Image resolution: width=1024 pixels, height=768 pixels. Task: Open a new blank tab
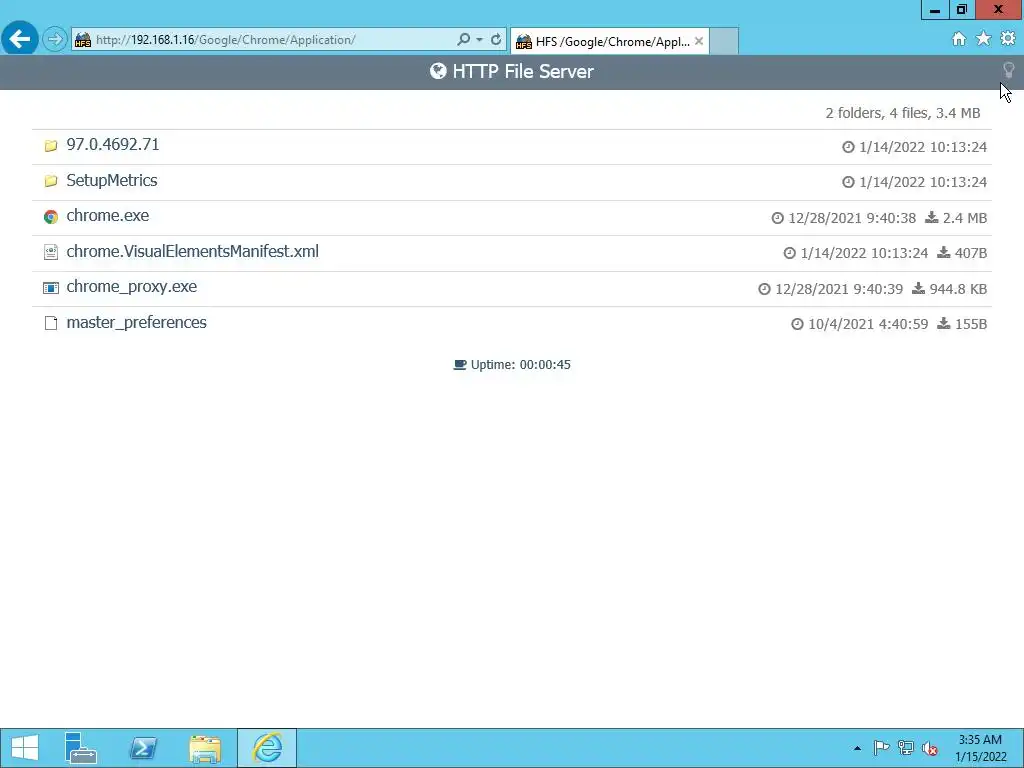point(724,41)
